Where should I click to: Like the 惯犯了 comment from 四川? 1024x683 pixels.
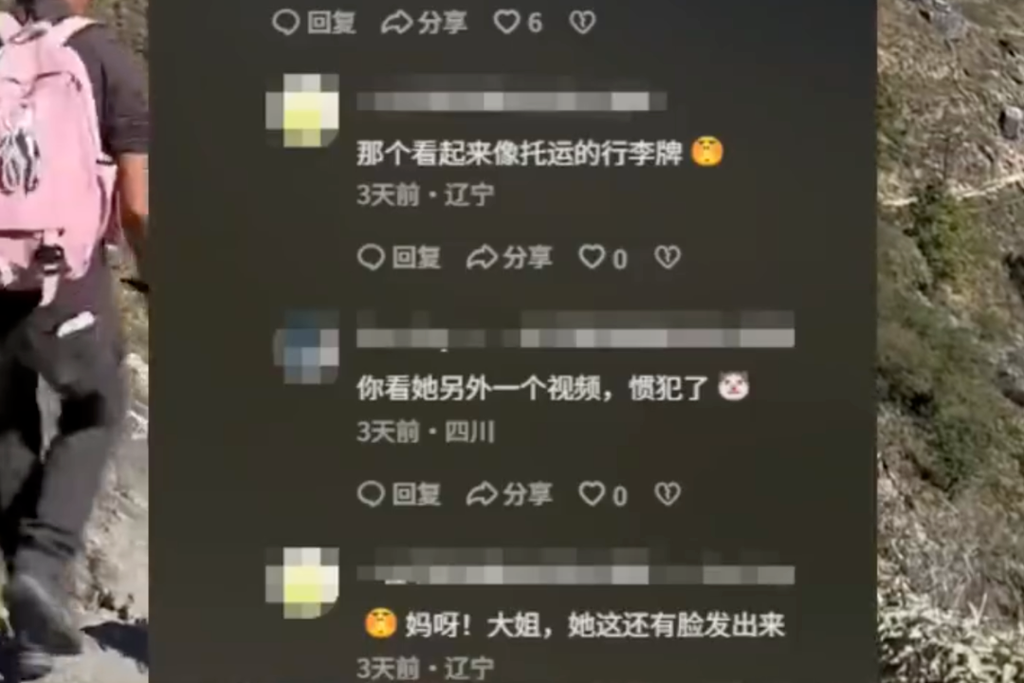[x=603, y=494]
